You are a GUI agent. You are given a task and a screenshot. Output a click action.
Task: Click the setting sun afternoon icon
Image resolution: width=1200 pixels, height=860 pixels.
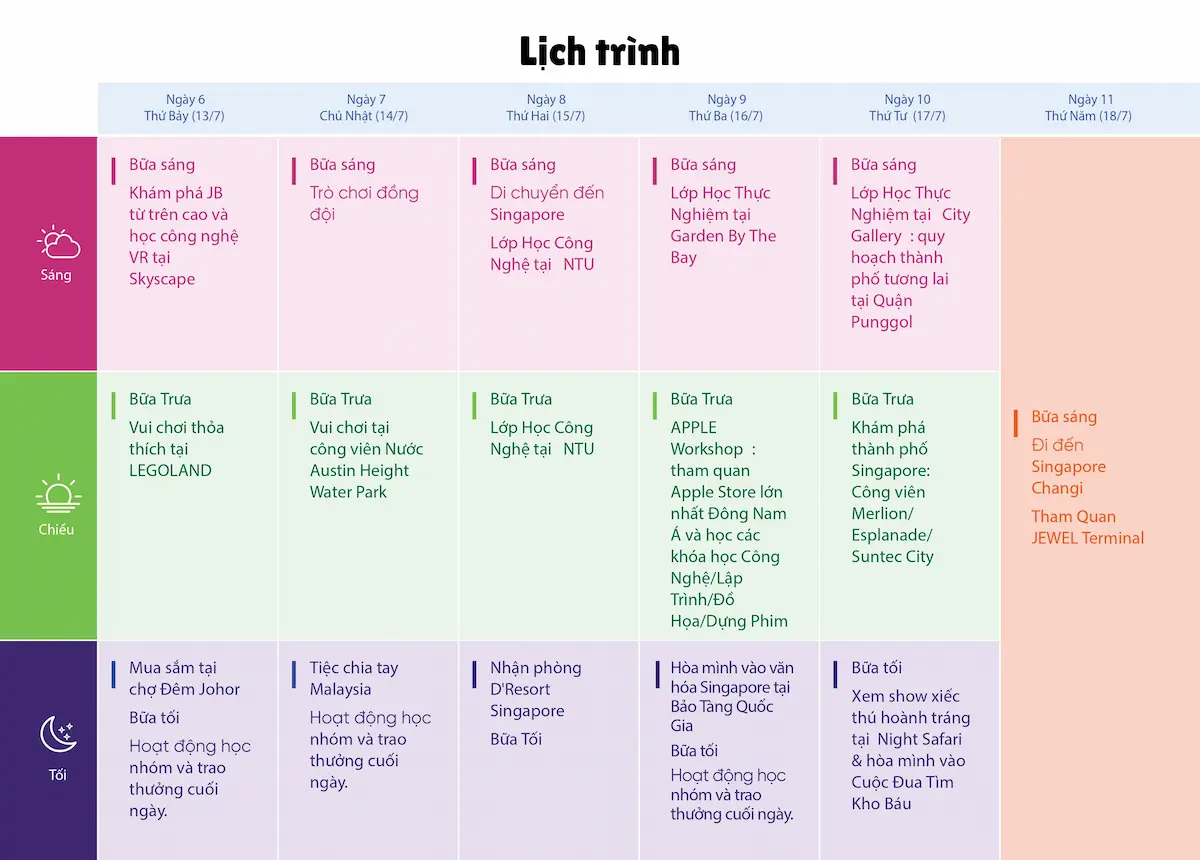pyautogui.click(x=57, y=495)
